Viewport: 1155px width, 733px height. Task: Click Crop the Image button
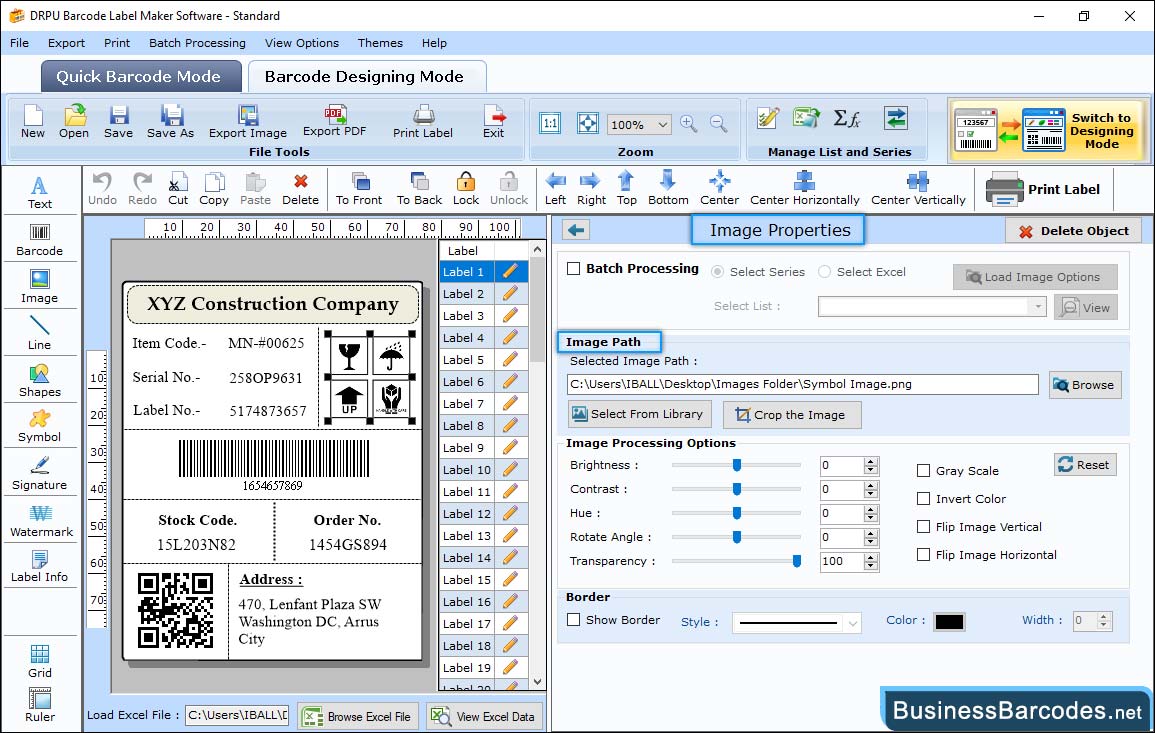792,415
